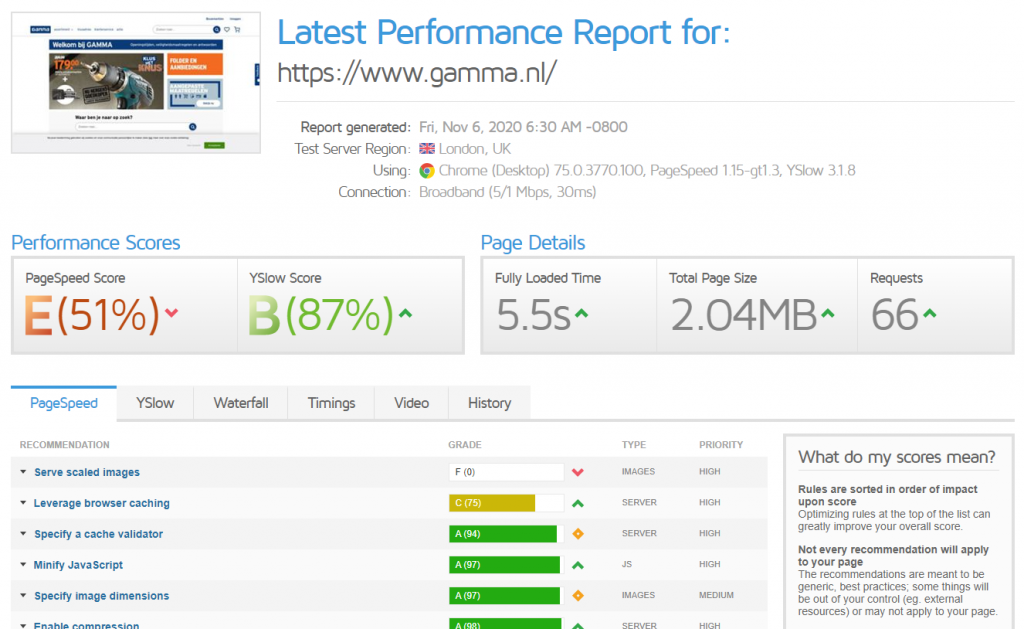The height and width of the screenshot is (629, 1024).
Task: Click the up arrow next to Requests count
Action: pos(929,314)
